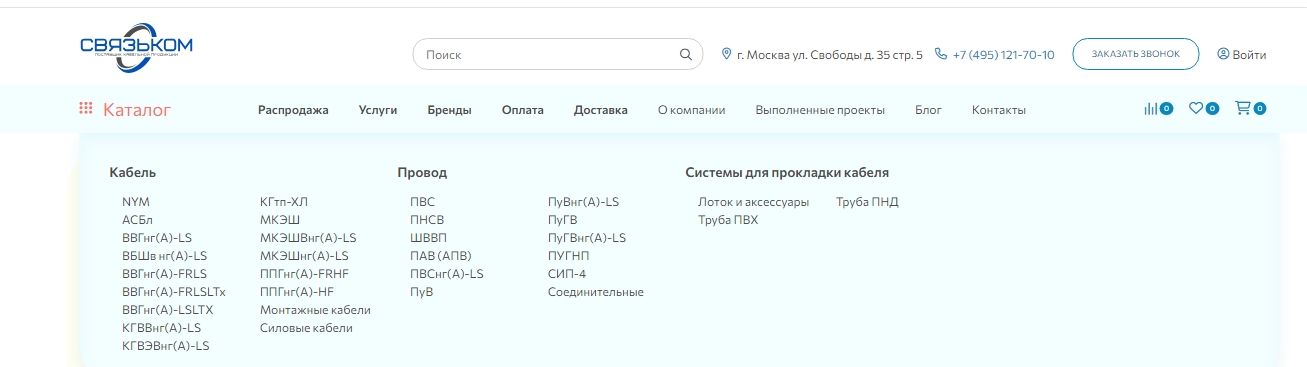The width and height of the screenshot is (1307, 367).
Task: Open the Кабель category heading
Action: click(133, 172)
